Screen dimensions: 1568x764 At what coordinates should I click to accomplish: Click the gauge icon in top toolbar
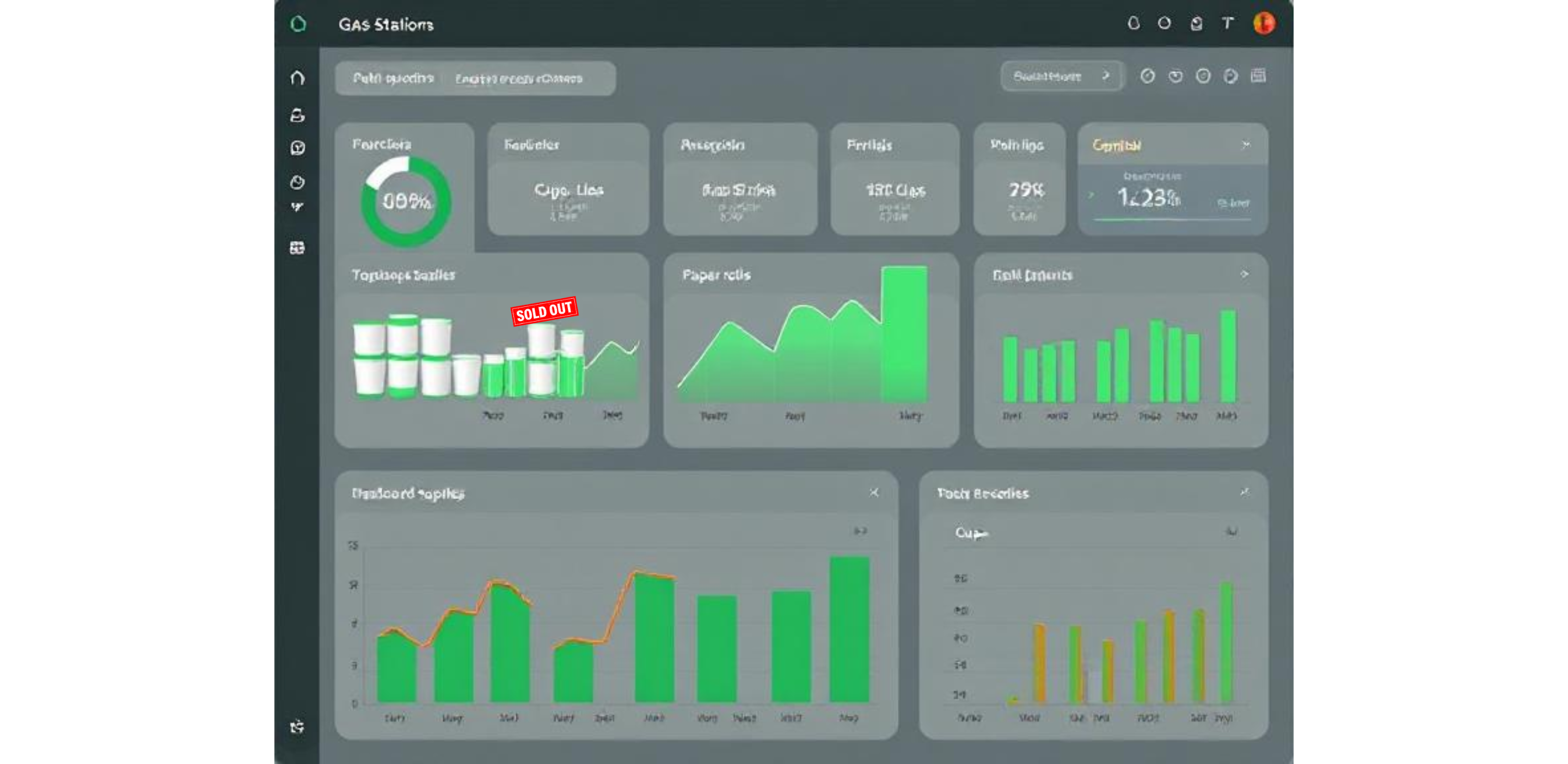(x=1147, y=76)
